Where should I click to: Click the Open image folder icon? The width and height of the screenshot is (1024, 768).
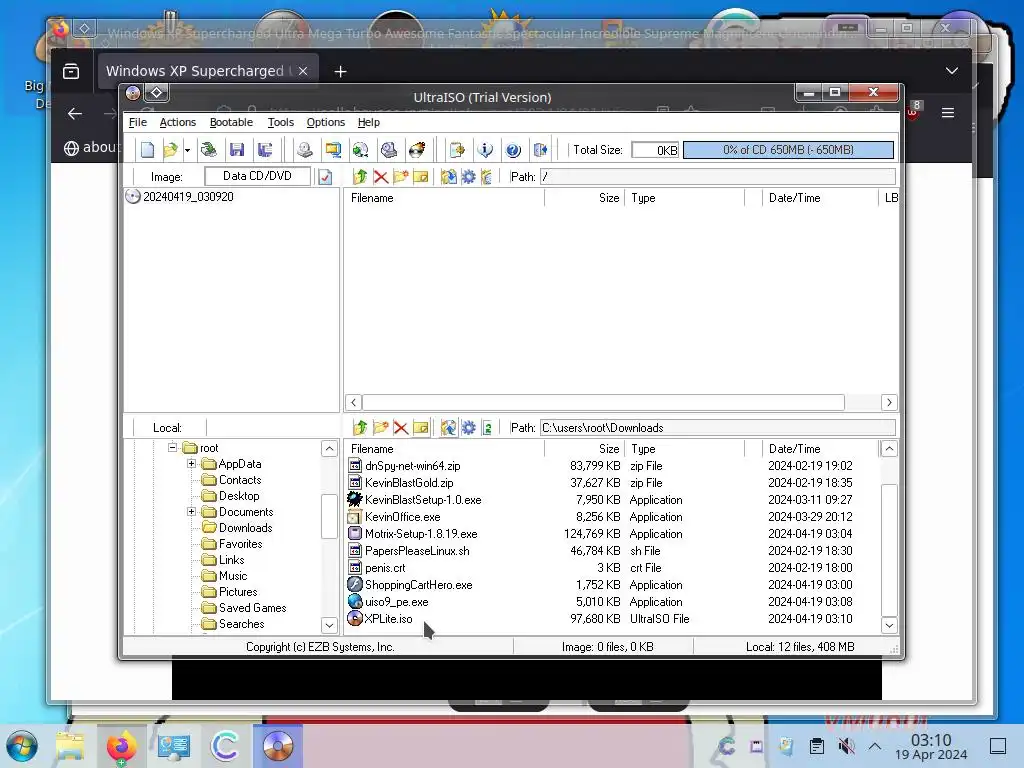(x=170, y=150)
